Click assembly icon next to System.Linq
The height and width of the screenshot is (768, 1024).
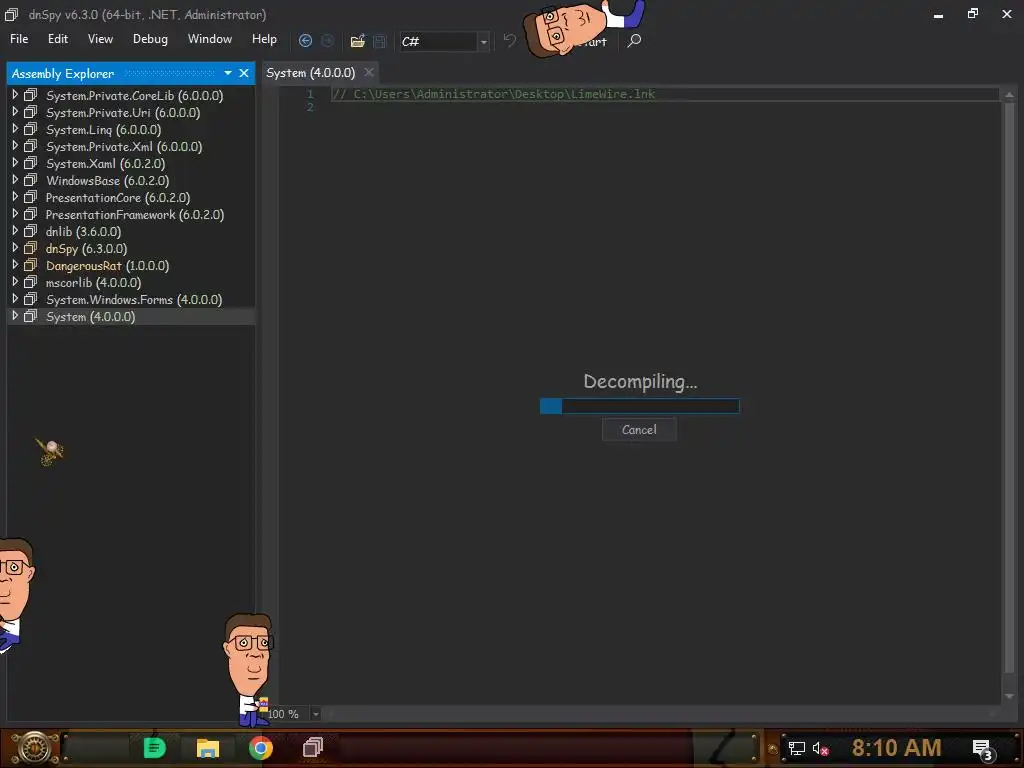pos(30,129)
